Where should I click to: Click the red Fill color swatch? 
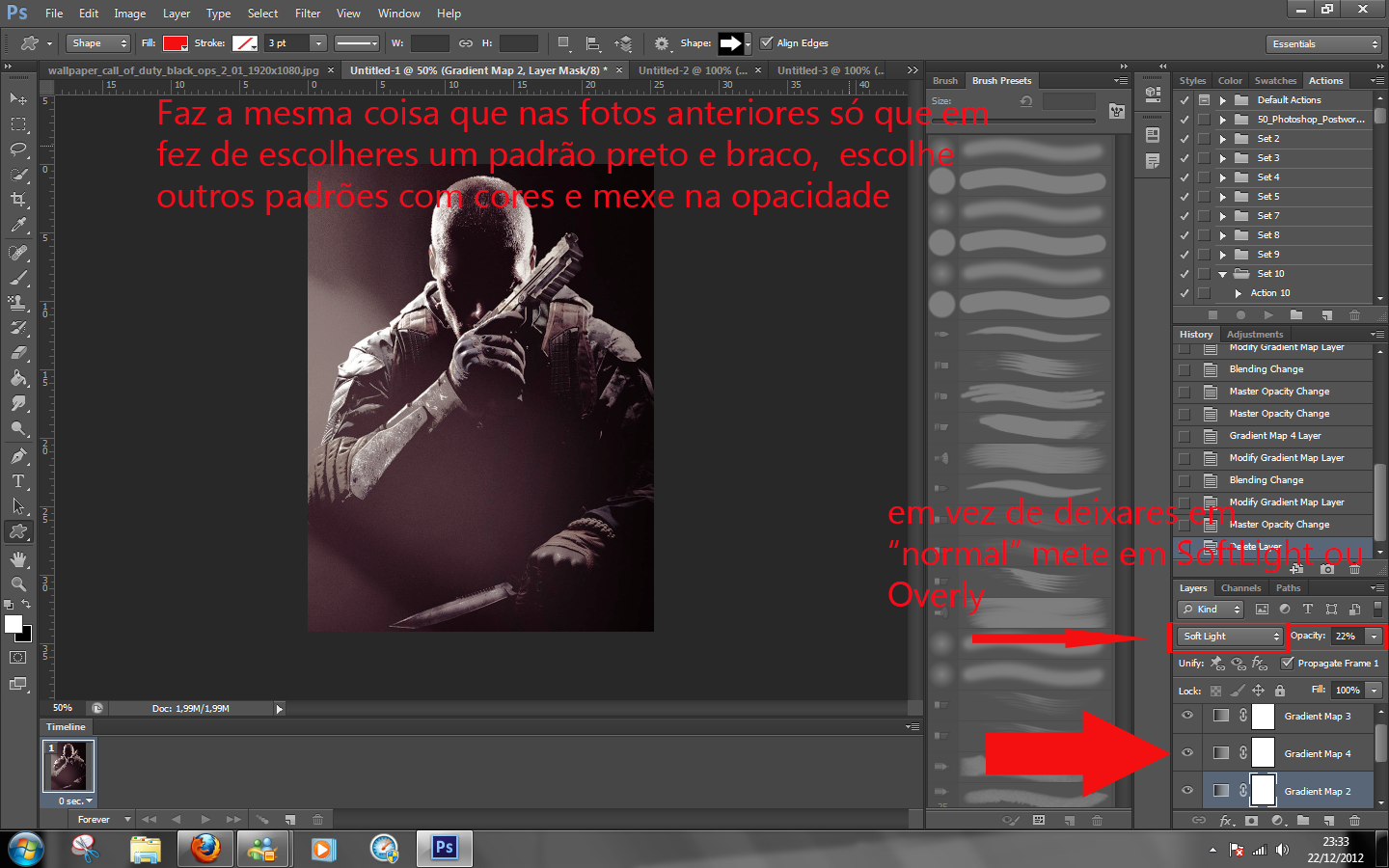(x=175, y=43)
